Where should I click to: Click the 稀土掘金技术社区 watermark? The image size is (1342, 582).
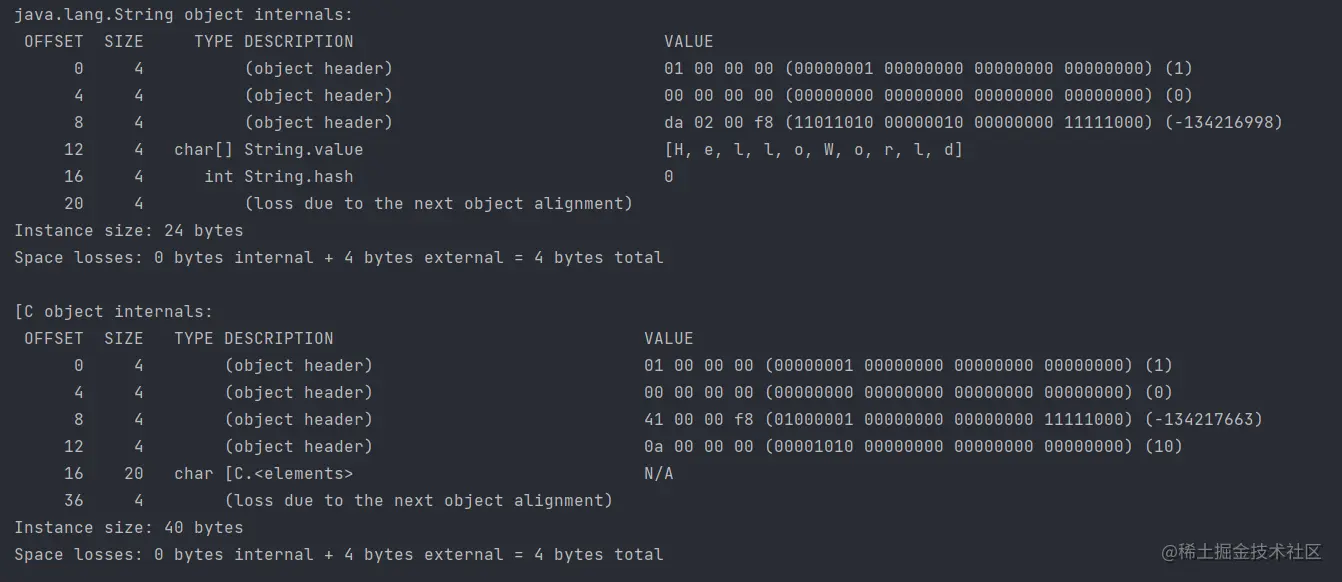click(1241, 552)
